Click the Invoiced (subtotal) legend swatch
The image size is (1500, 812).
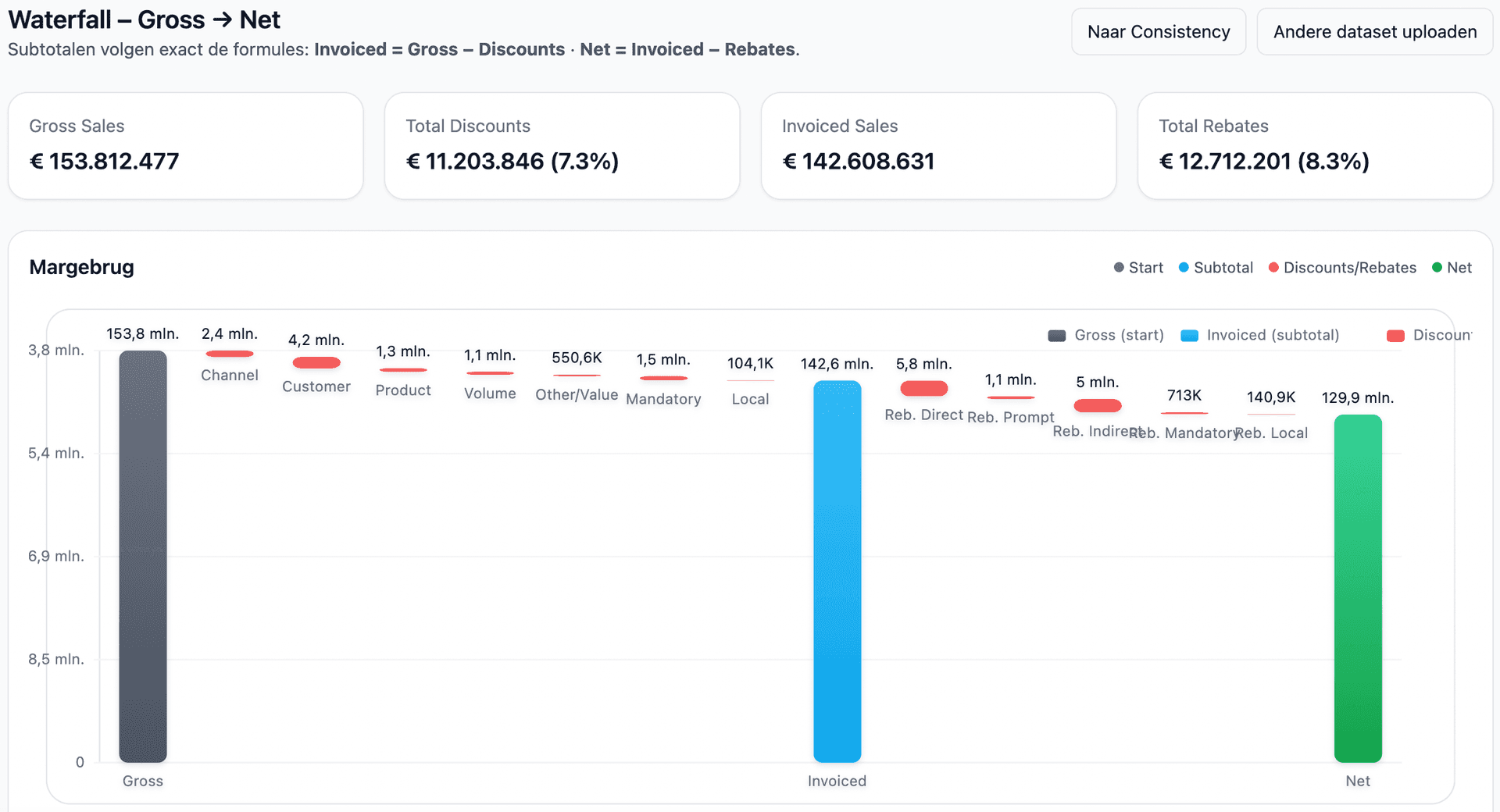click(1189, 336)
